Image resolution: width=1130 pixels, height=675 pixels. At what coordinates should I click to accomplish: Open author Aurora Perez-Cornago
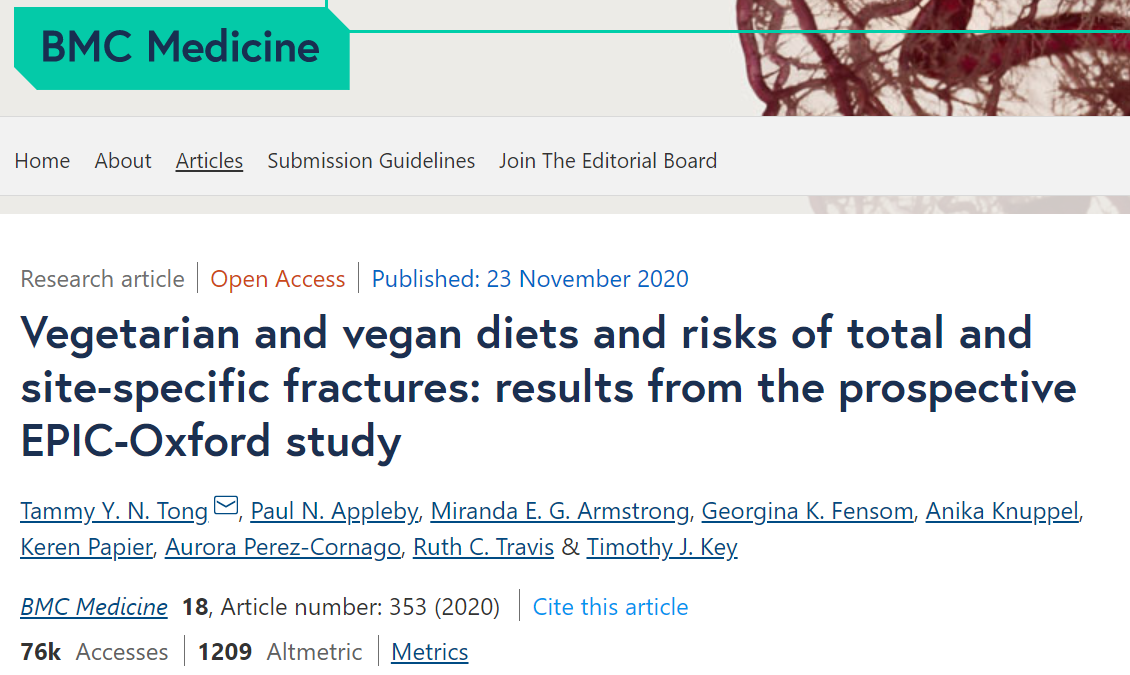(283, 547)
